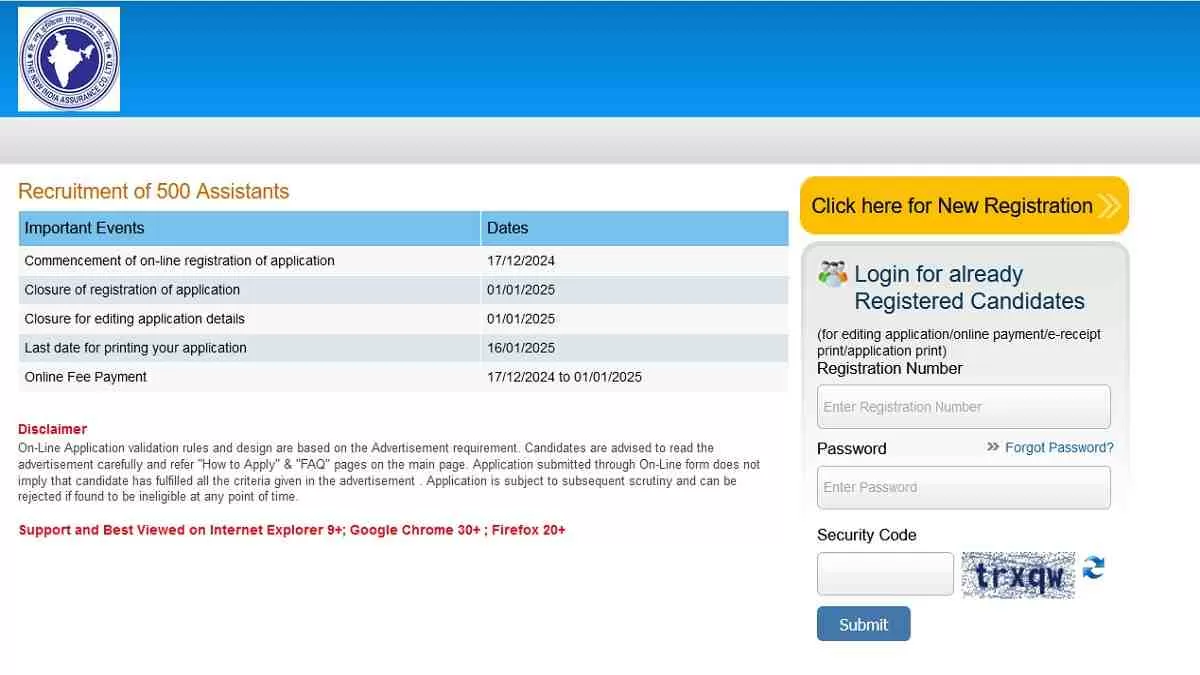Click inside the Enter Password field
1200x675 pixels.
coord(963,487)
